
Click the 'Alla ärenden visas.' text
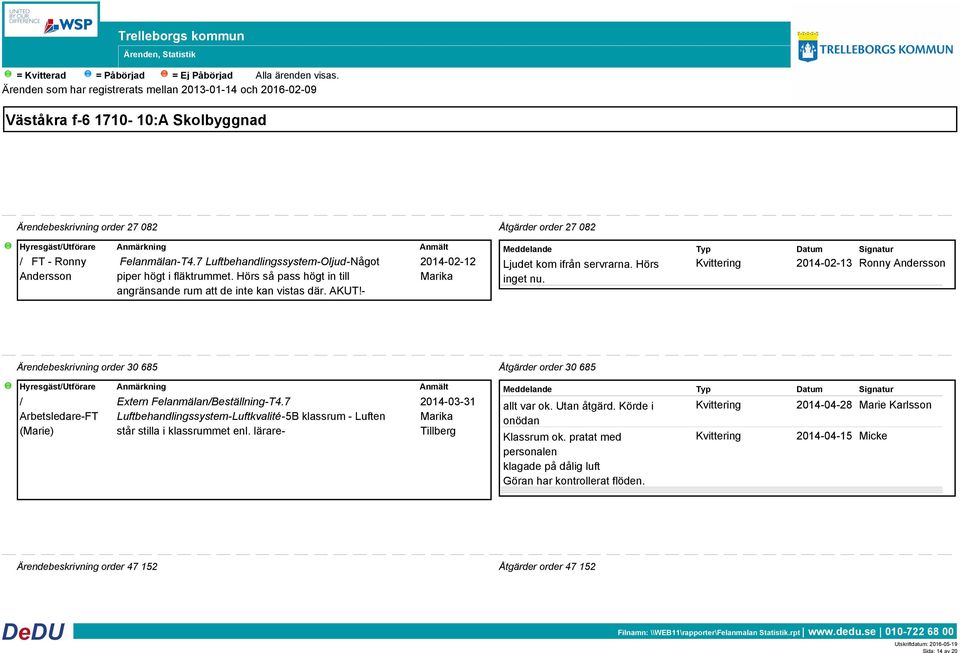297,75
